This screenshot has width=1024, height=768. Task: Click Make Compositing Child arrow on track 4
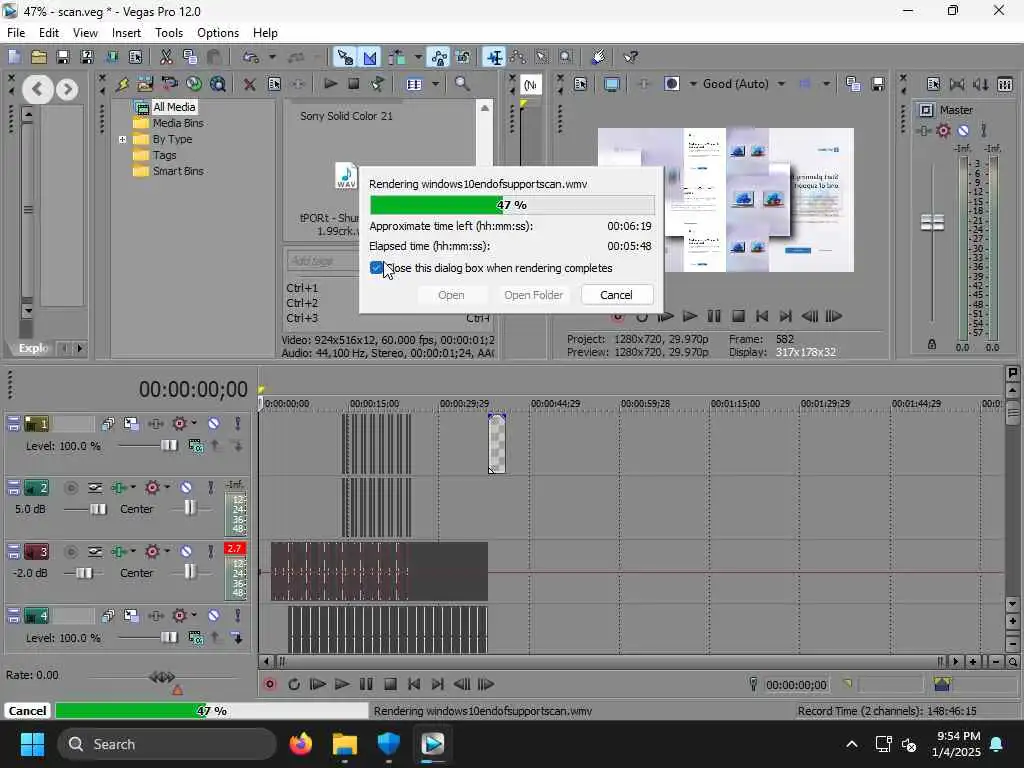(237, 637)
